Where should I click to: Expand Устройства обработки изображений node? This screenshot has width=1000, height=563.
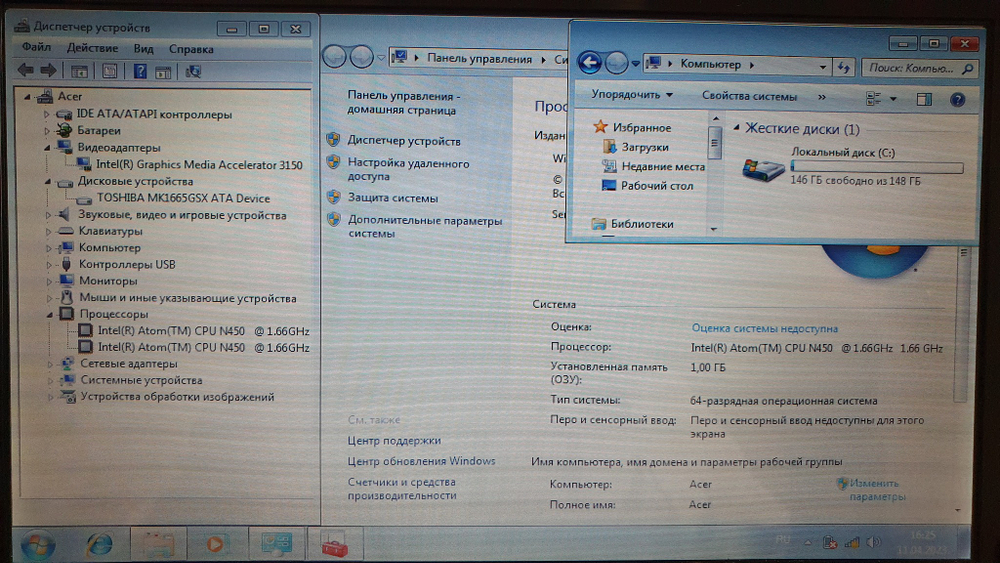(51, 397)
